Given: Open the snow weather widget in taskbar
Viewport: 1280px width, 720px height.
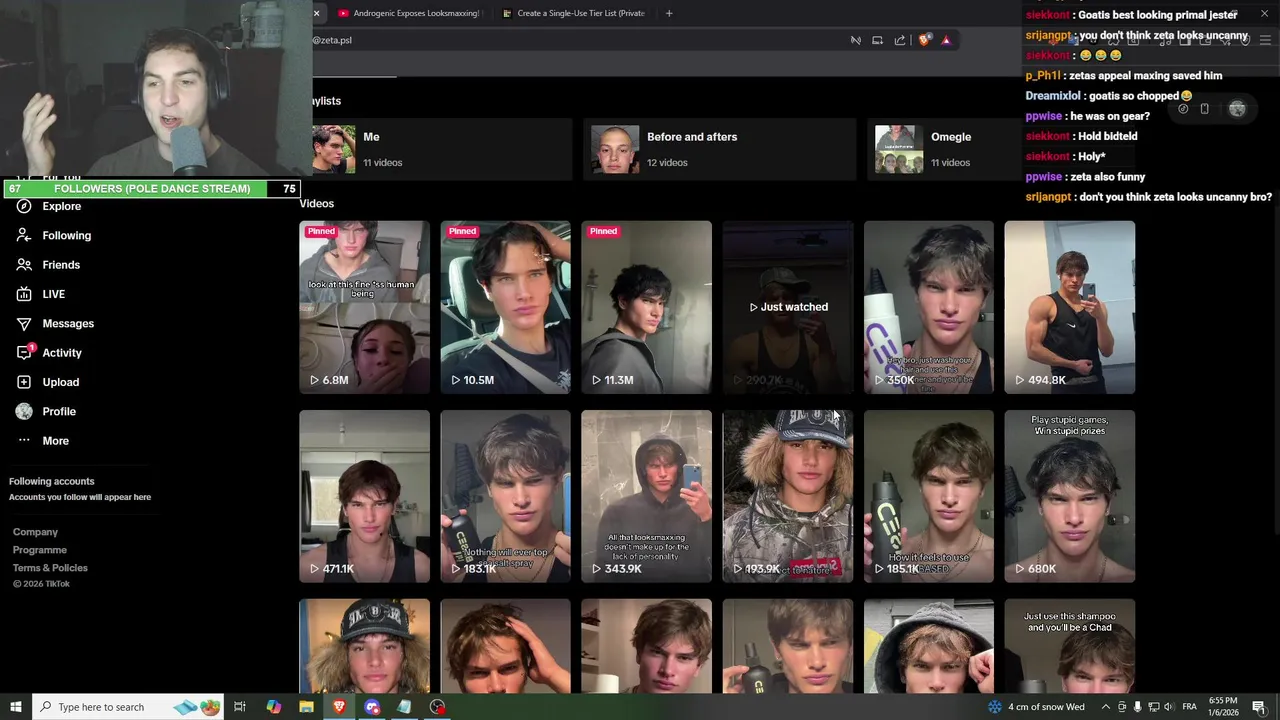Looking at the screenshot, I should pos(1036,707).
